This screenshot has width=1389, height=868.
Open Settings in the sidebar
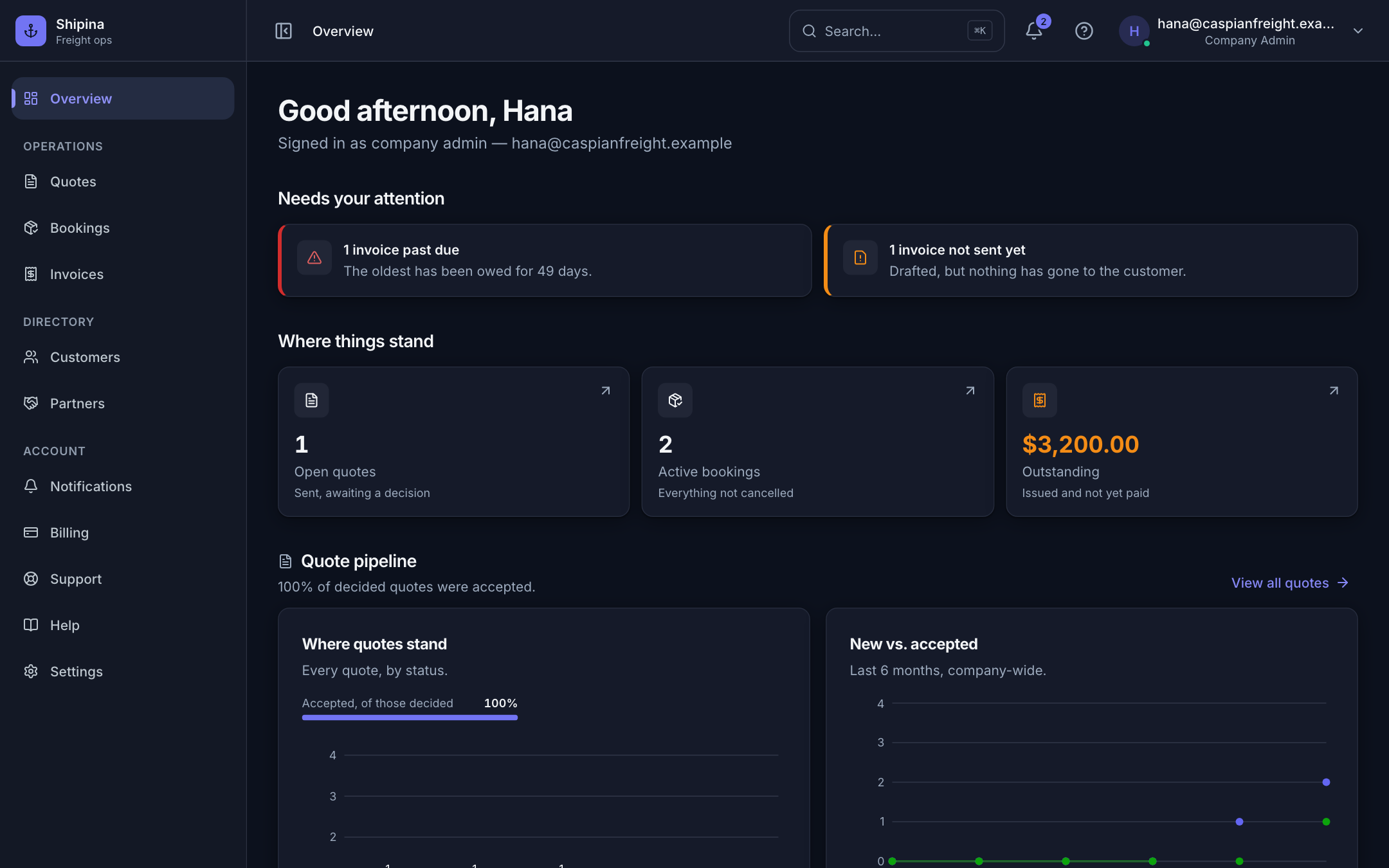123,671
